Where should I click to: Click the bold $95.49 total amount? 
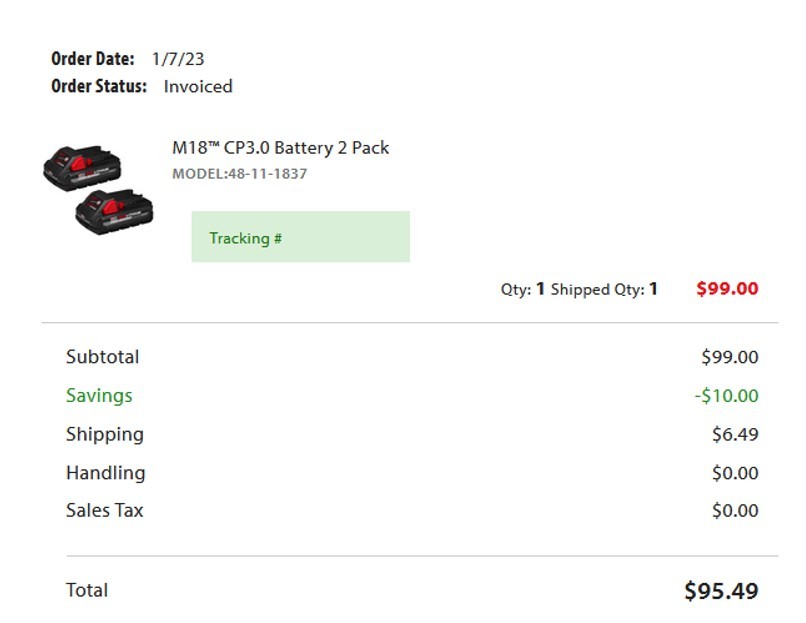(x=721, y=591)
